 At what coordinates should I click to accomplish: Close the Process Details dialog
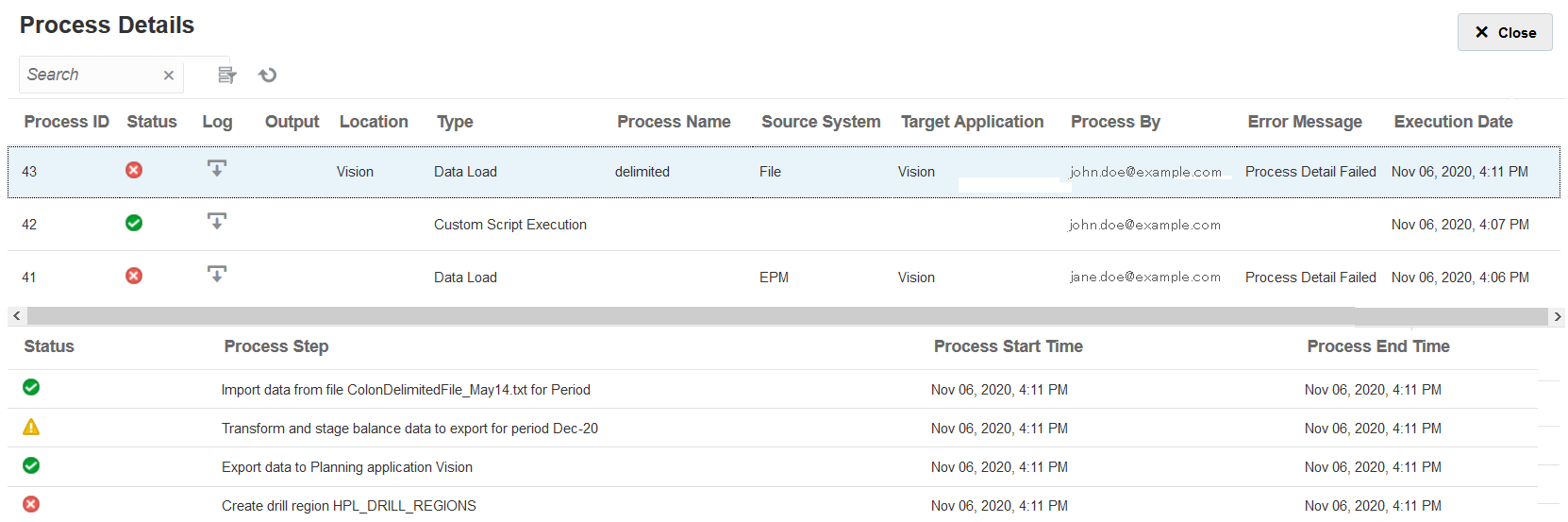click(x=1504, y=32)
